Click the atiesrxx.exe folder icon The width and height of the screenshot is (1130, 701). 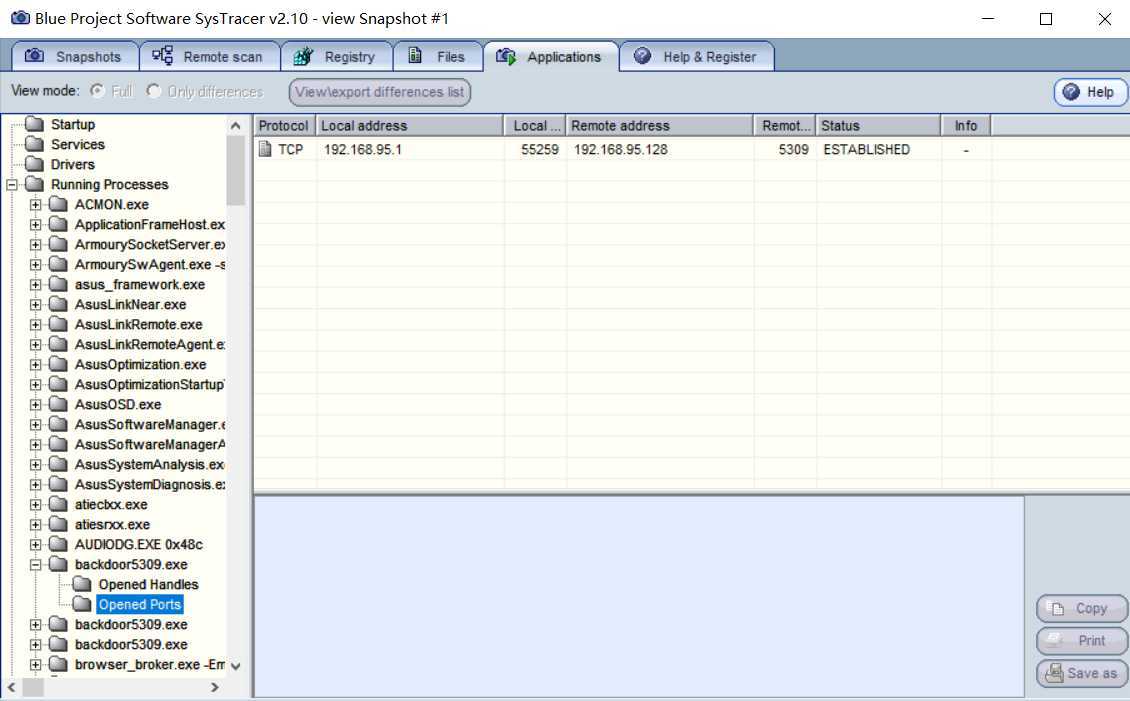click(x=58, y=524)
